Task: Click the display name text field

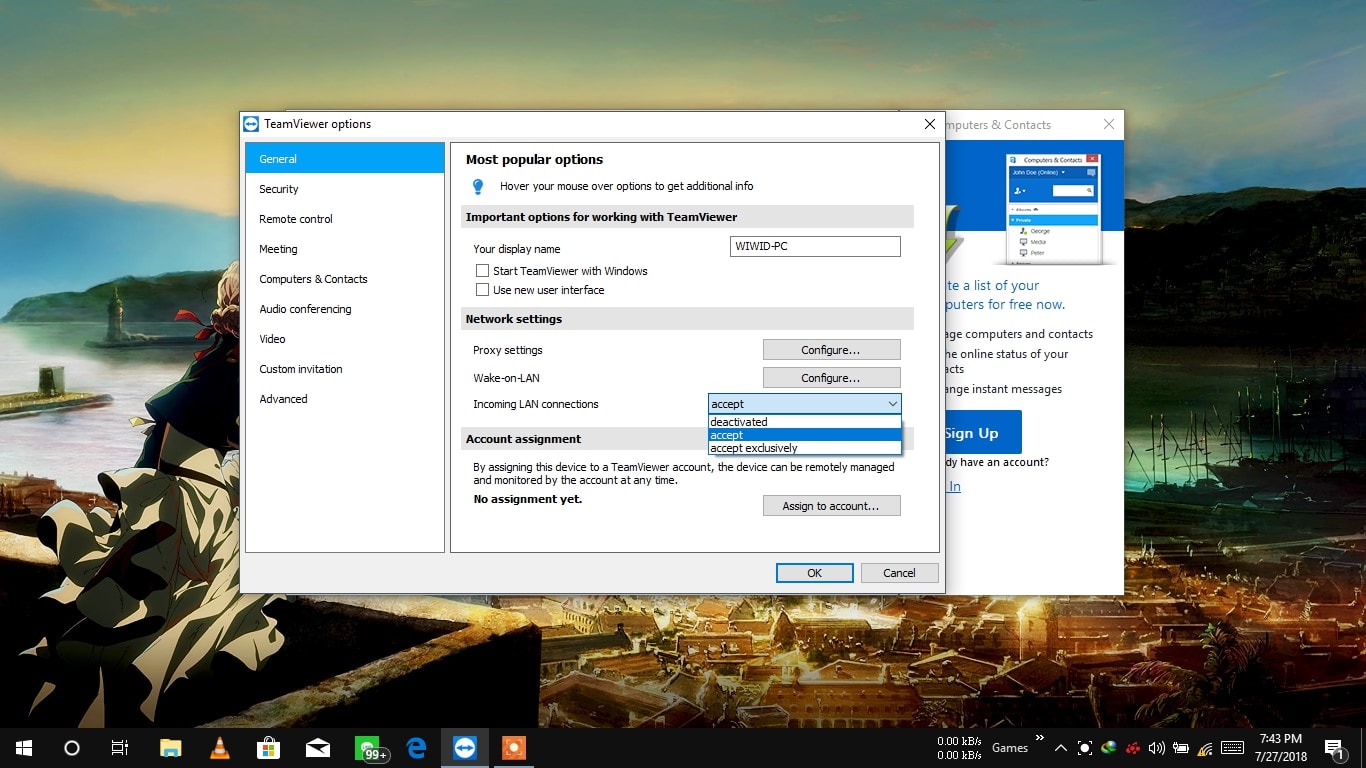Action: [815, 247]
